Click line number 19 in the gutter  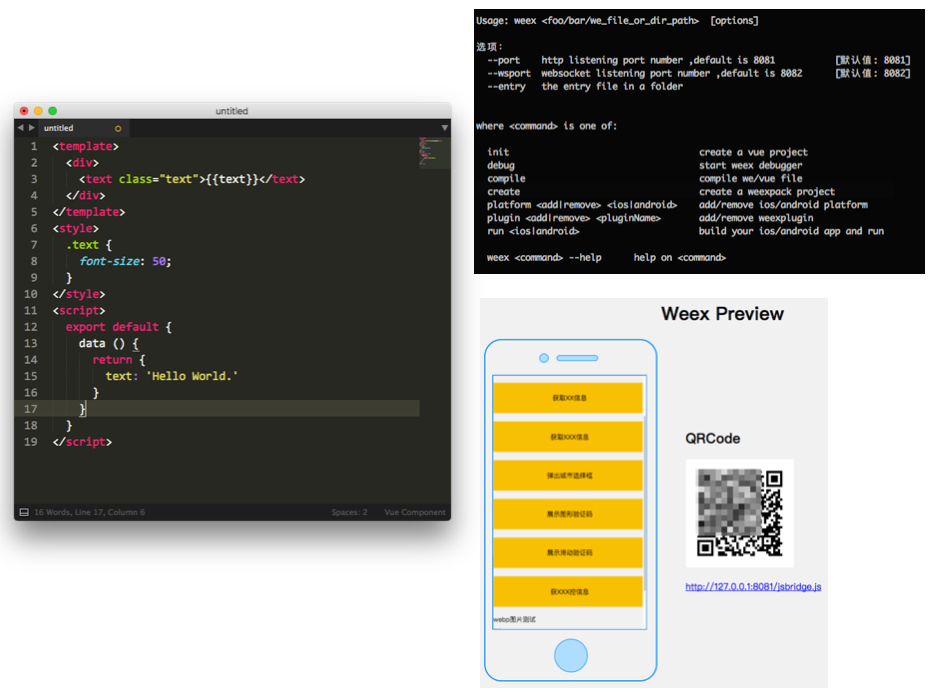30,442
